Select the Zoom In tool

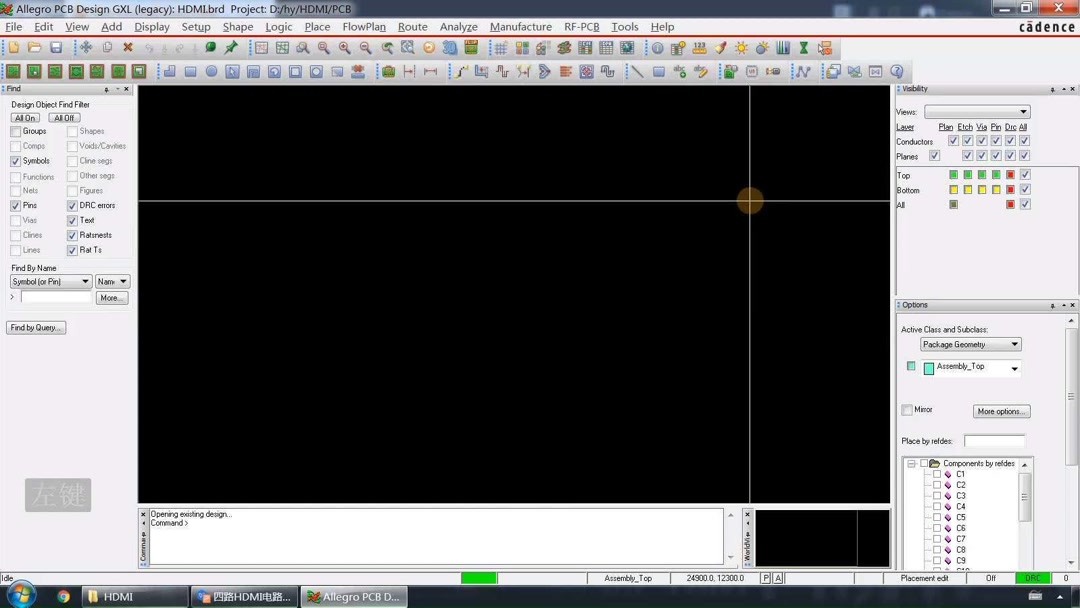345,47
